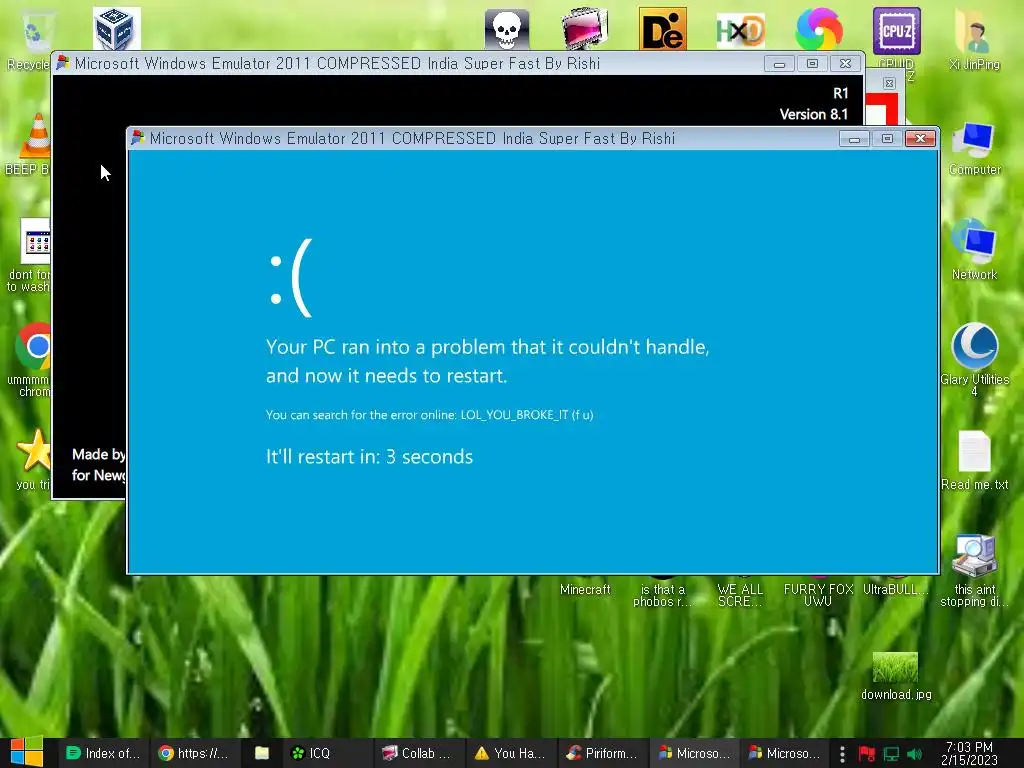
Task: Switch to 'Index of...' taskbar item
Action: pyautogui.click(x=103, y=753)
